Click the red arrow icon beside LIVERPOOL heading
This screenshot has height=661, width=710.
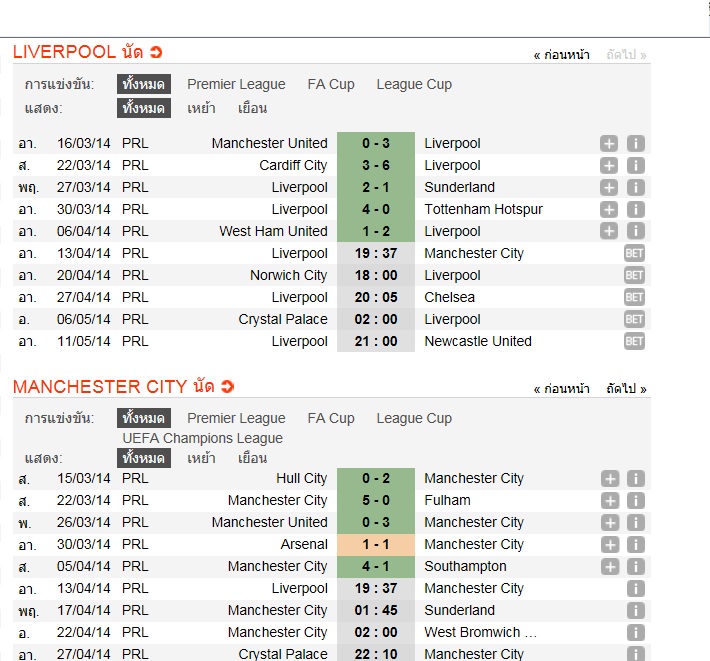(x=156, y=52)
